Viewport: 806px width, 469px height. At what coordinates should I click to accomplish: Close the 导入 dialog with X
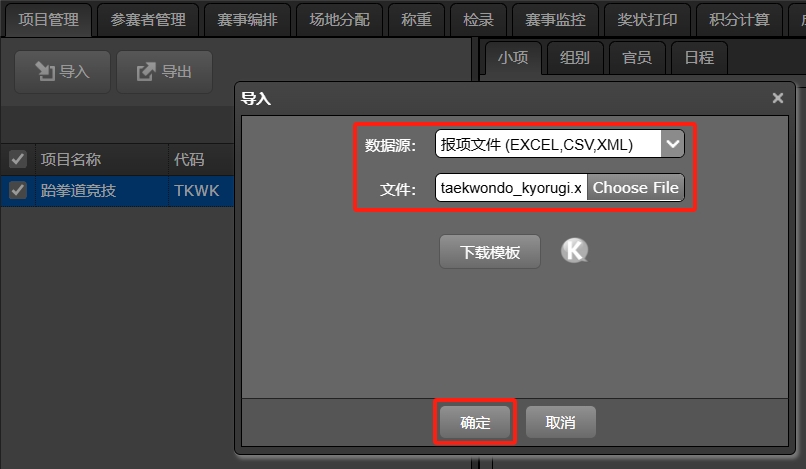778,98
